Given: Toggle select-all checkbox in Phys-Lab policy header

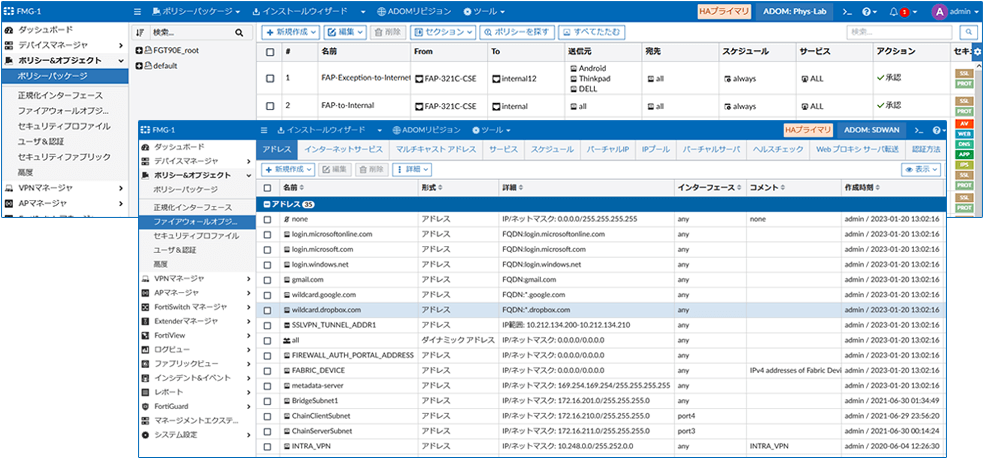Looking at the screenshot, I should (x=270, y=52).
